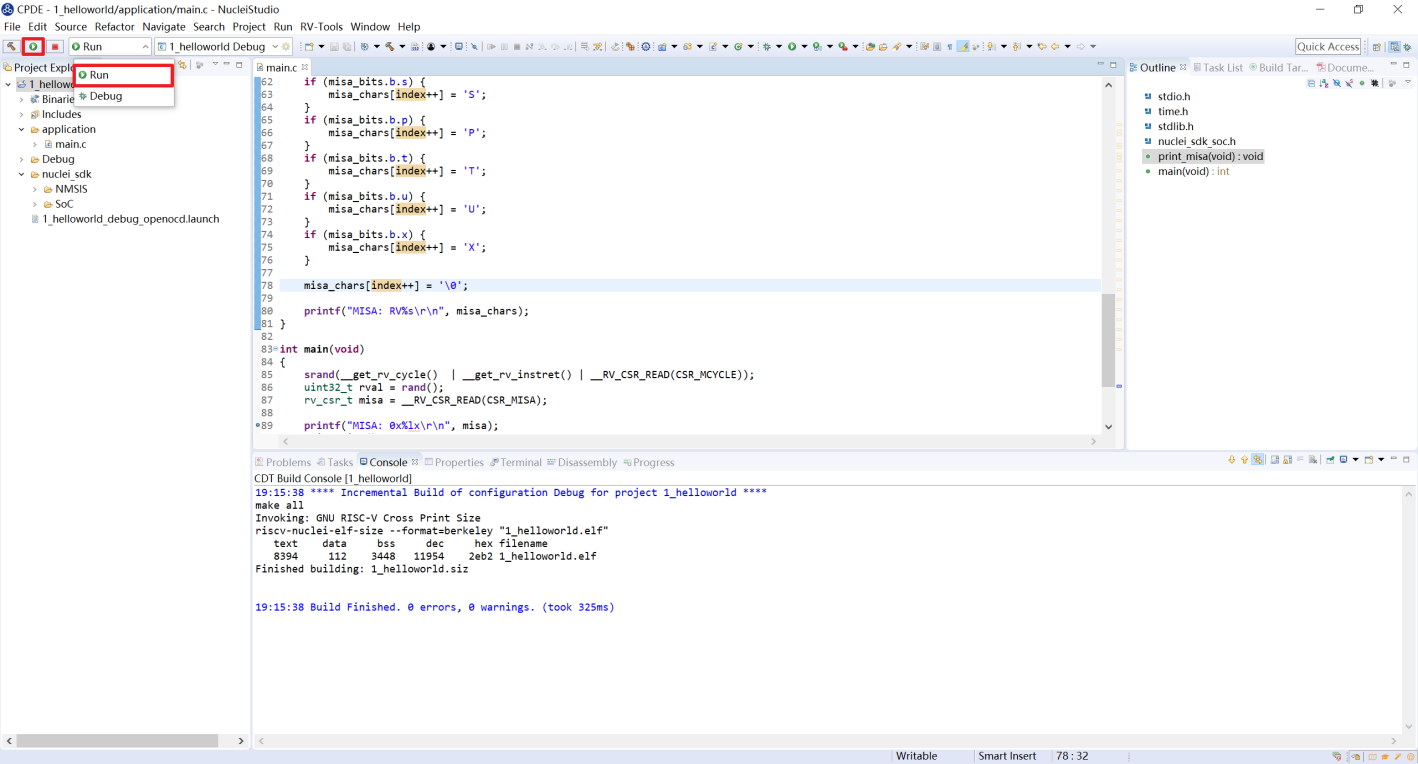Click the Project Explorer horizontal scrollbar thumb
The width and height of the screenshot is (1418, 764).
(x=117, y=741)
